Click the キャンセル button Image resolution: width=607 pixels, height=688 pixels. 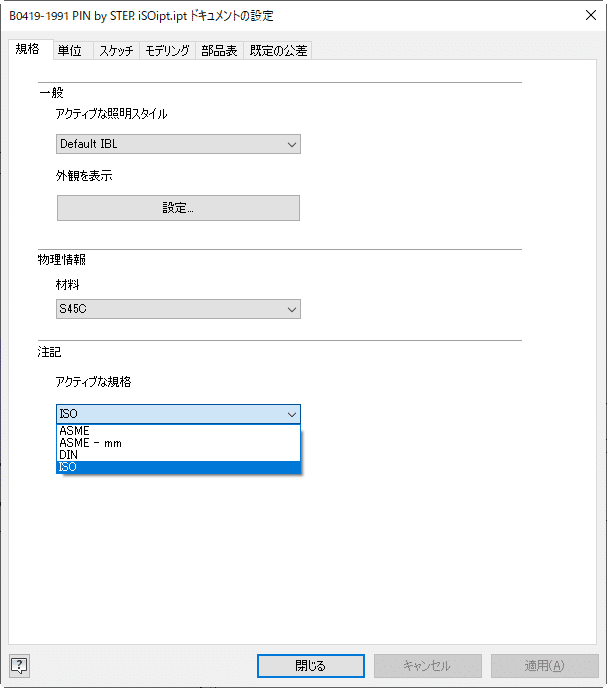(x=427, y=666)
